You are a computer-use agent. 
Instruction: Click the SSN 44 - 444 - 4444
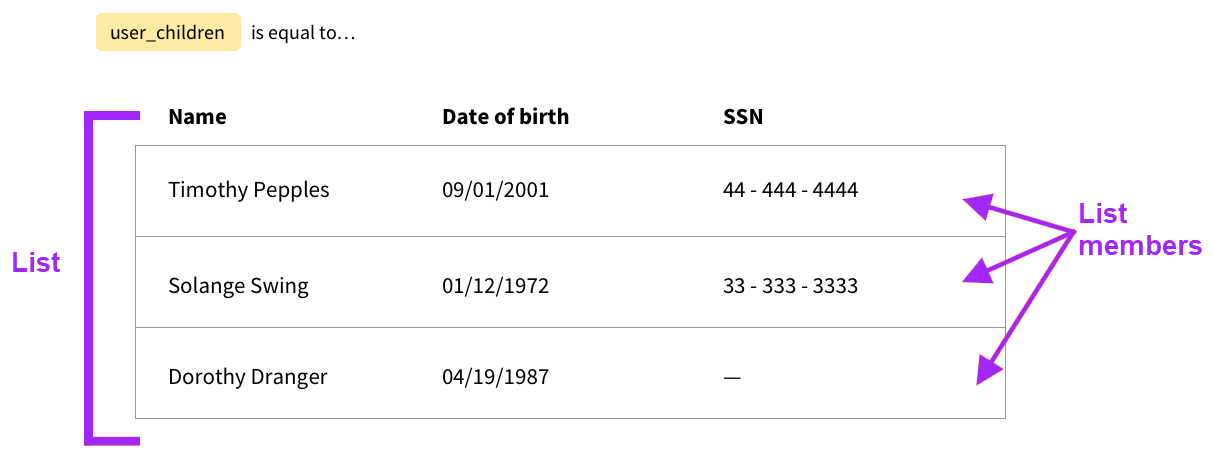790,190
